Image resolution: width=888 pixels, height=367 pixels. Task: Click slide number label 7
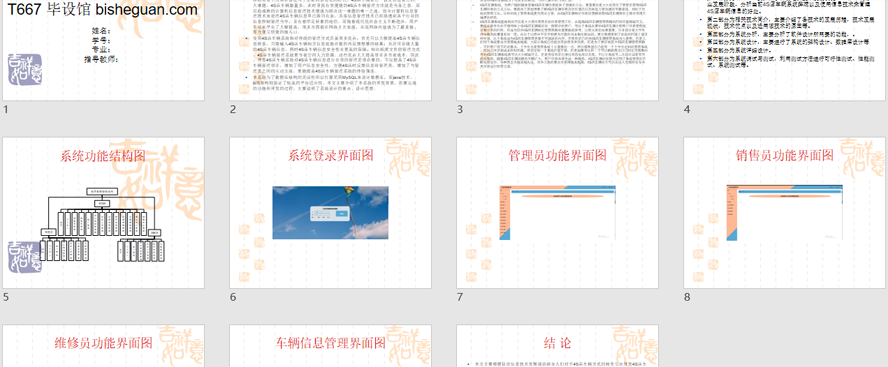(x=460, y=297)
